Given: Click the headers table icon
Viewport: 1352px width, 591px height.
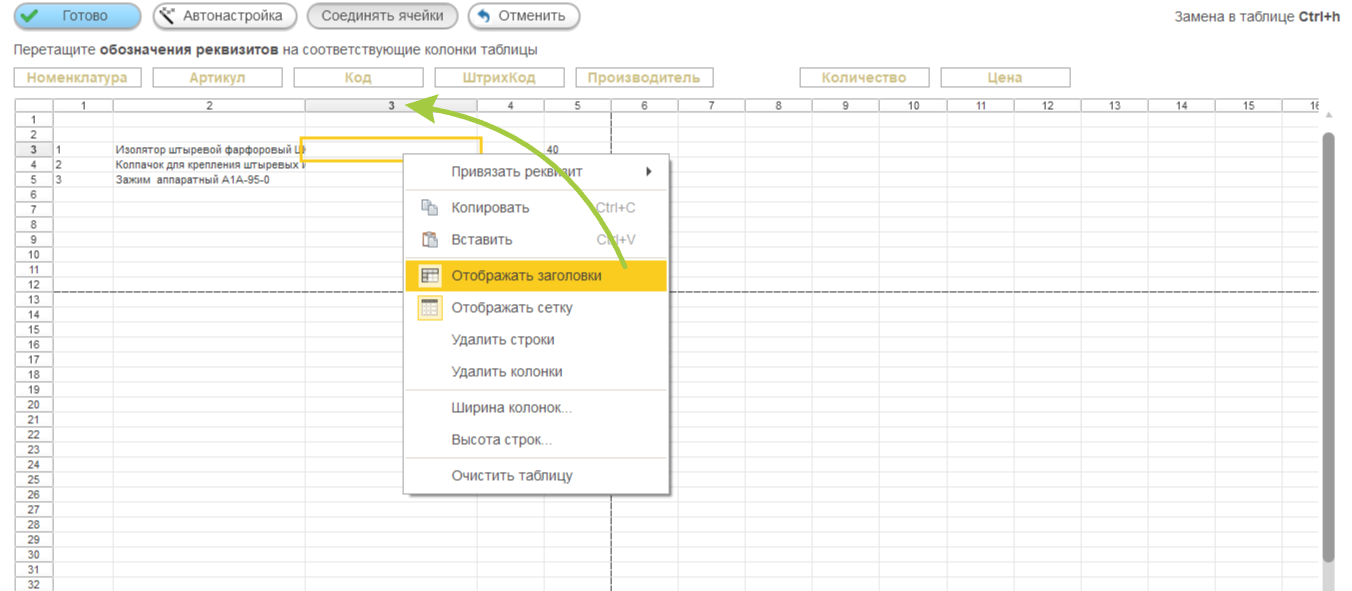Looking at the screenshot, I should pyautogui.click(x=430, y=276).
